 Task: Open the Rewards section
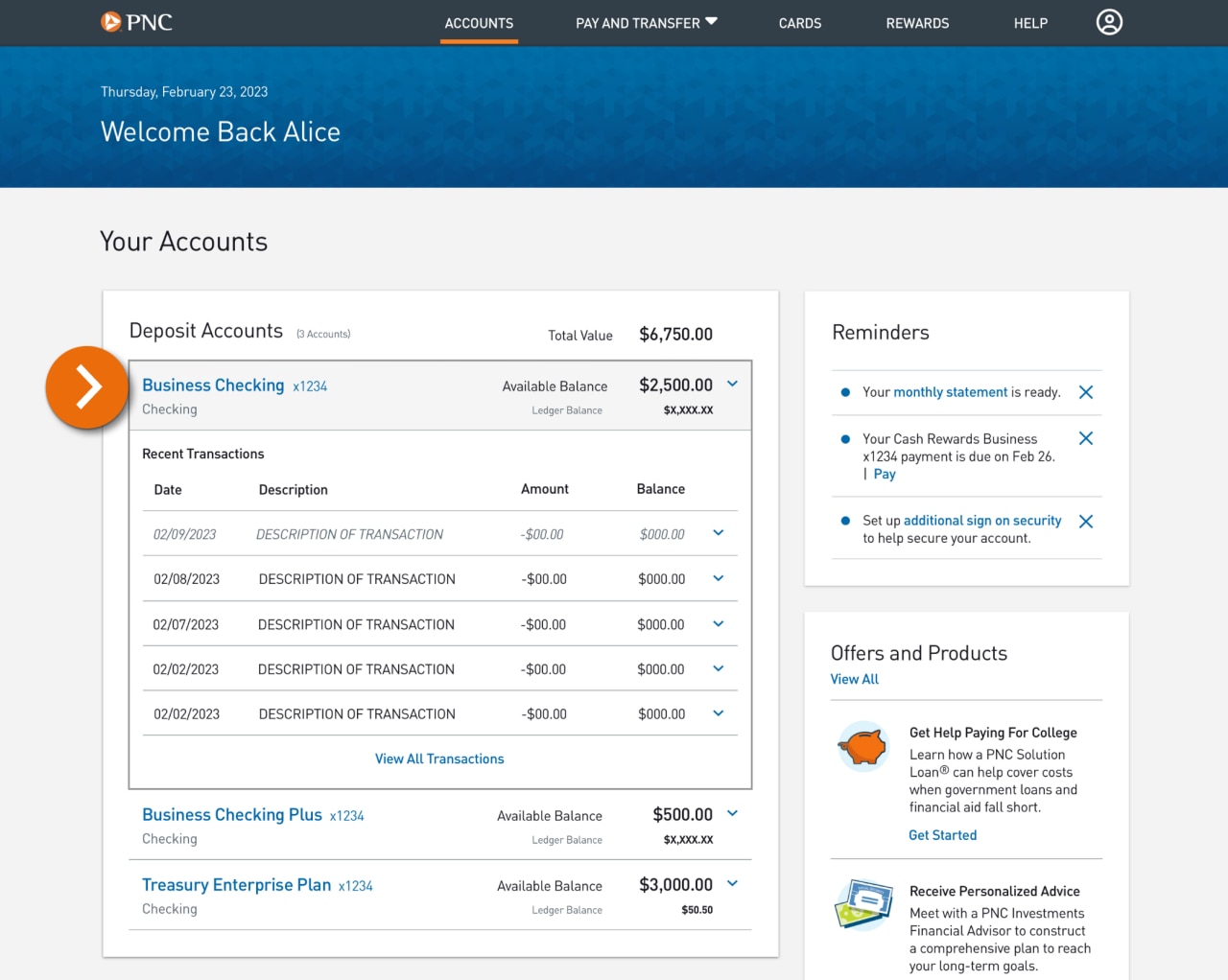[x=917, y=23]
